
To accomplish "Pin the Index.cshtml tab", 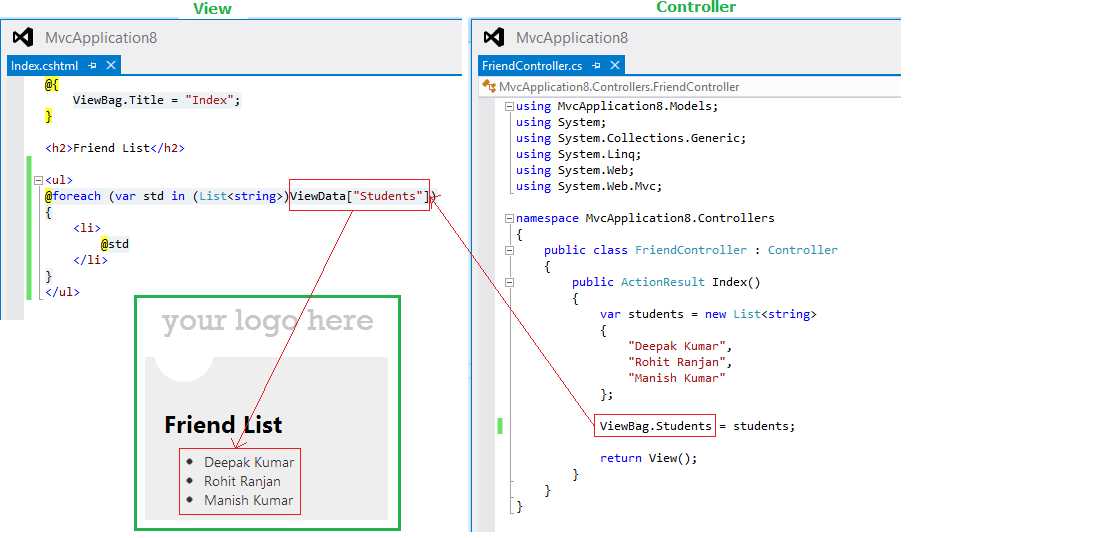I will pos(92,66).
